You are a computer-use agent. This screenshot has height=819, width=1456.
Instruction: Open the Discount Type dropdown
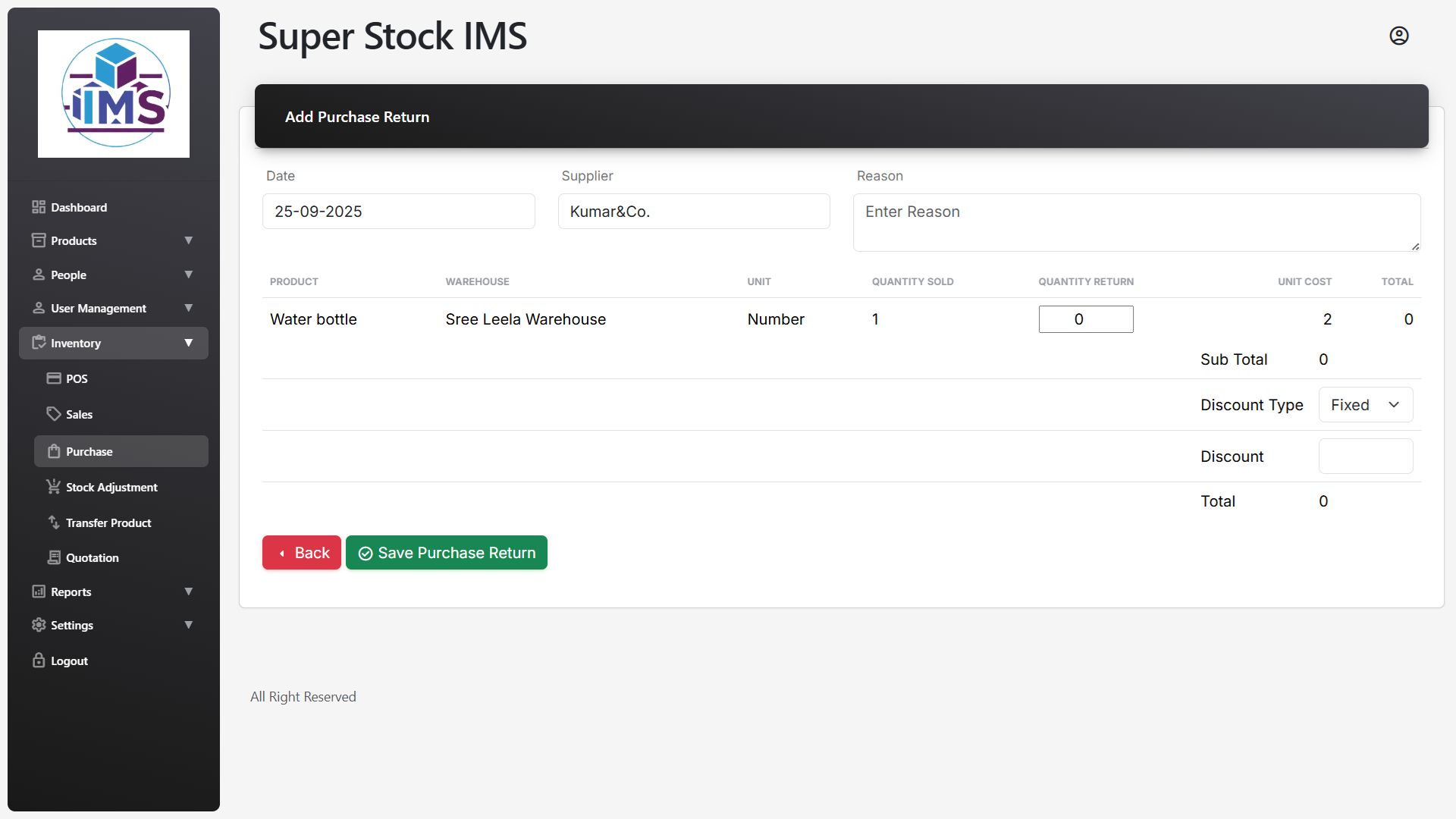tap(1365, 405)
